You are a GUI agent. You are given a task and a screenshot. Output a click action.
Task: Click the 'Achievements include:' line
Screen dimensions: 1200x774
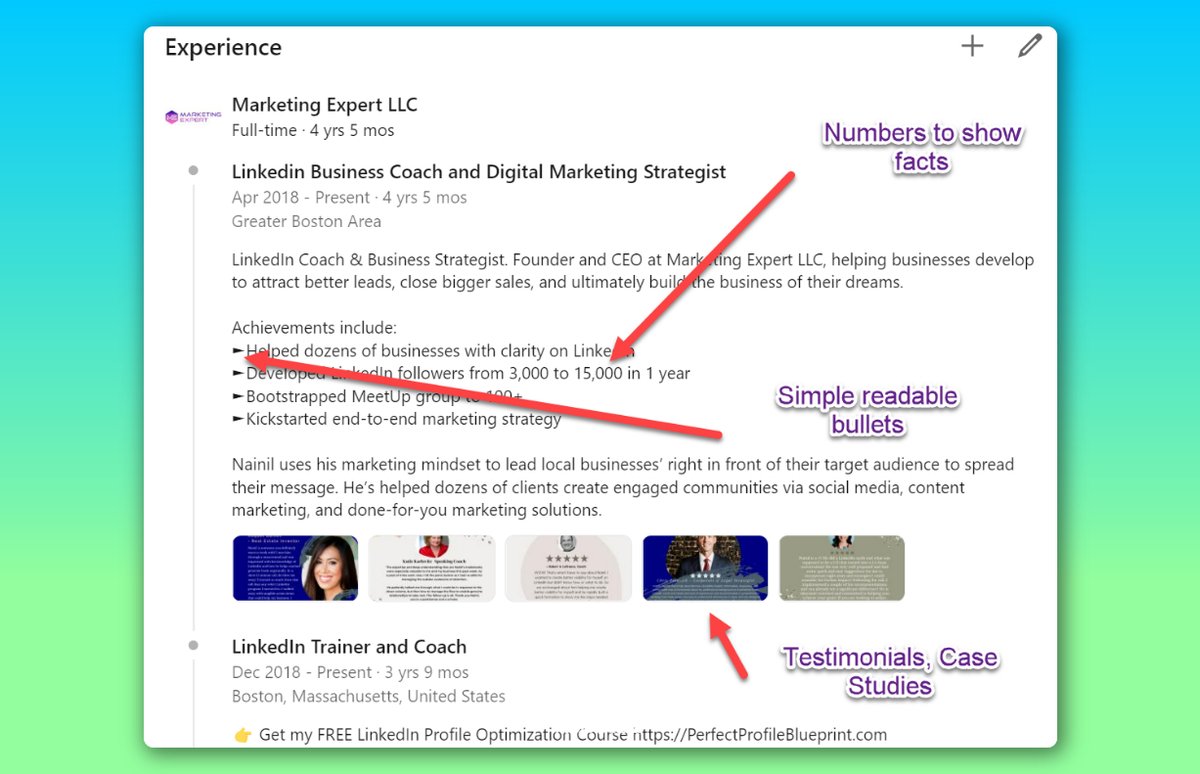pos(315,328)
